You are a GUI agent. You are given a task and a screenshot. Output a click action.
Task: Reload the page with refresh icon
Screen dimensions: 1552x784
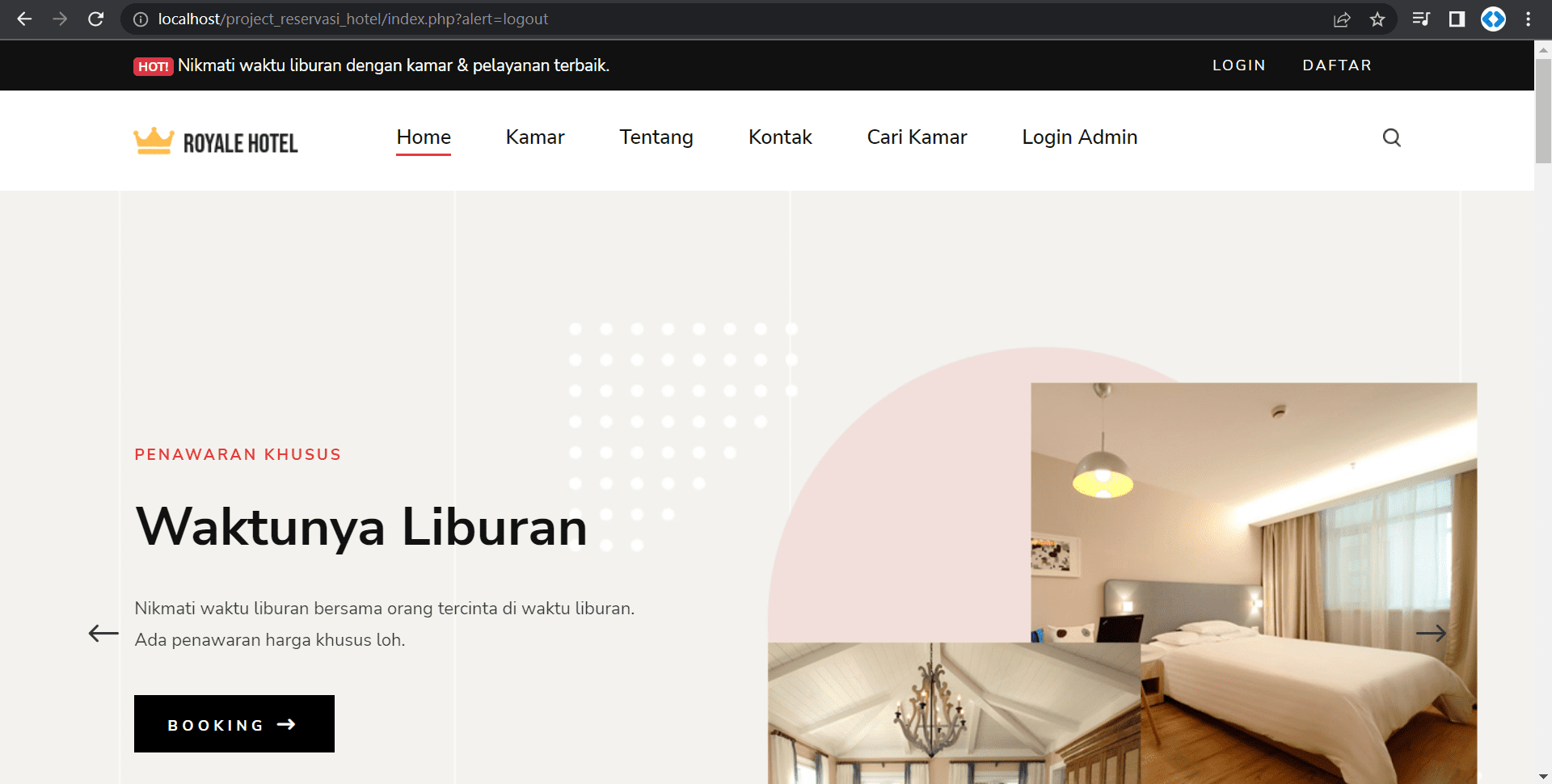tap(95, 19)
